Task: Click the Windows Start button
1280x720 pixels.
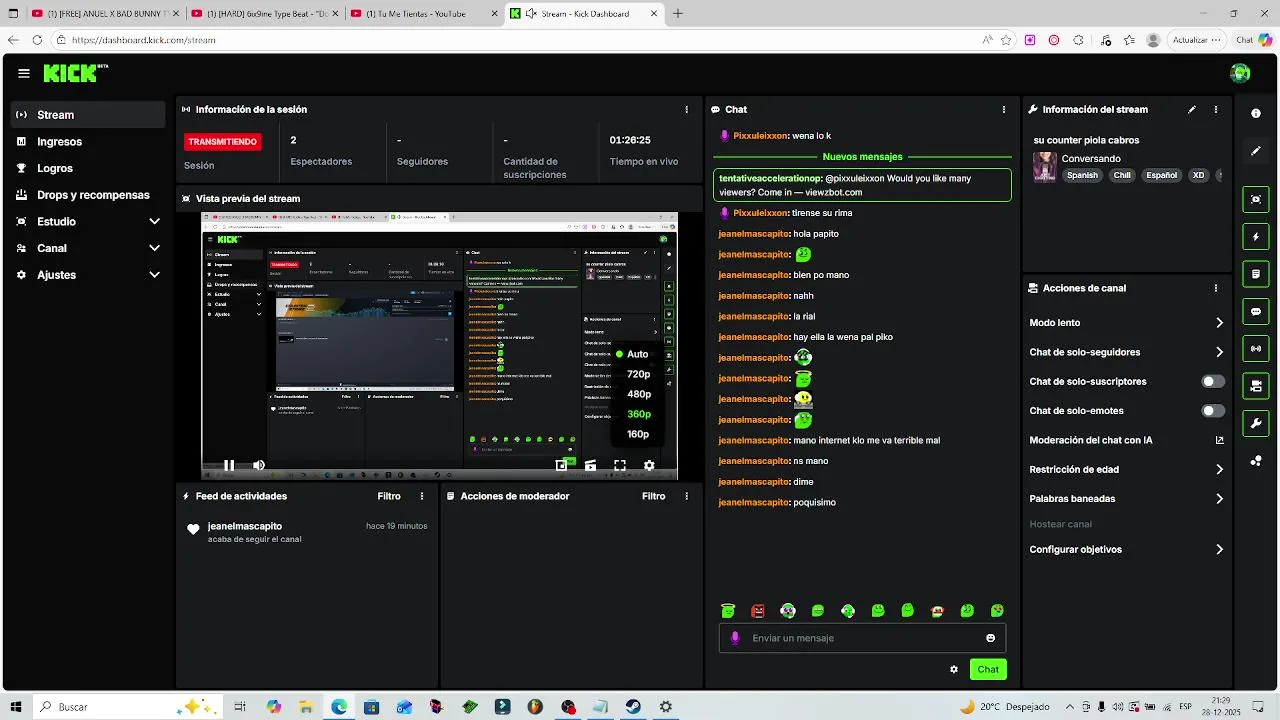Action: (16, 707)
